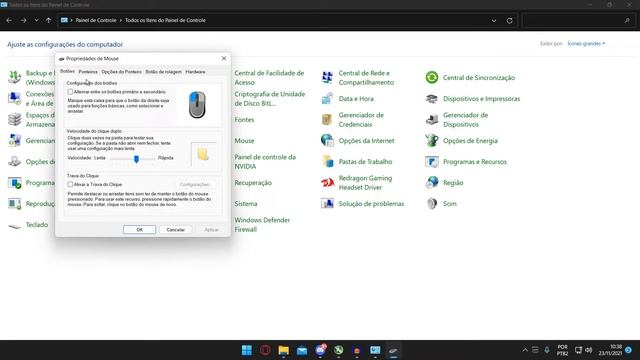Open the Recuperação link
The image size is (640, 360).
253,183
